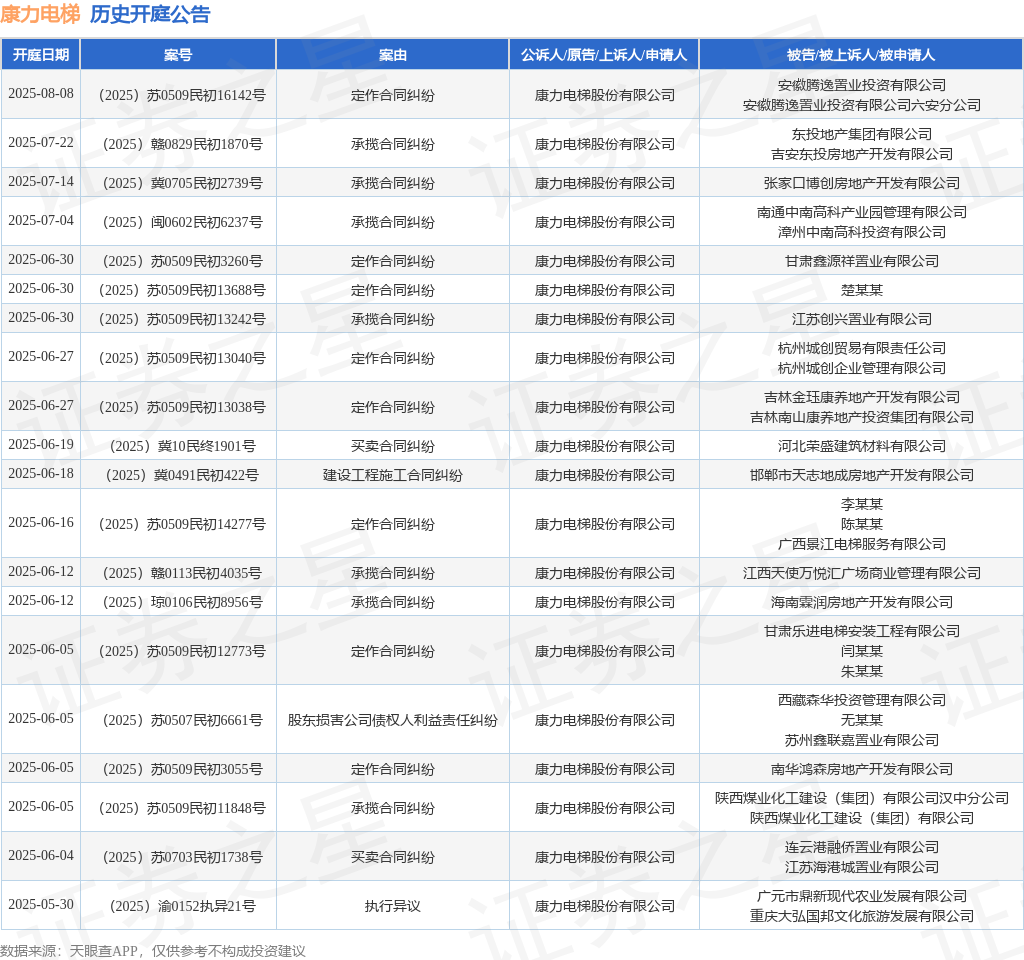
Task: Select case number 苏0507民初6661号
Action: pos(182,720)
